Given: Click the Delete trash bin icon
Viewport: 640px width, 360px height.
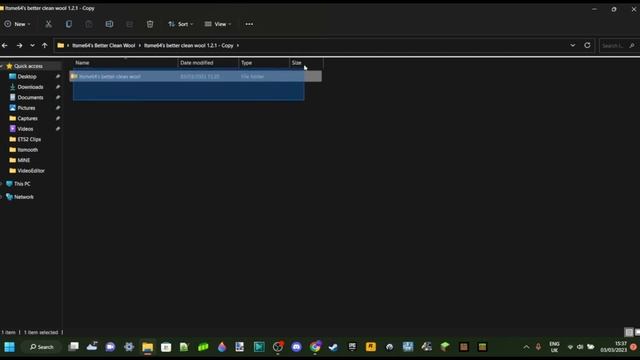Looking at the screenshot, I should [x=150, y=24].
